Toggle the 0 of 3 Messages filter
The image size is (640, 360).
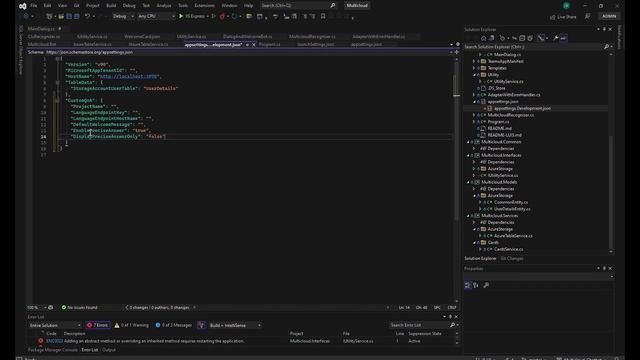tap(173, 325)
